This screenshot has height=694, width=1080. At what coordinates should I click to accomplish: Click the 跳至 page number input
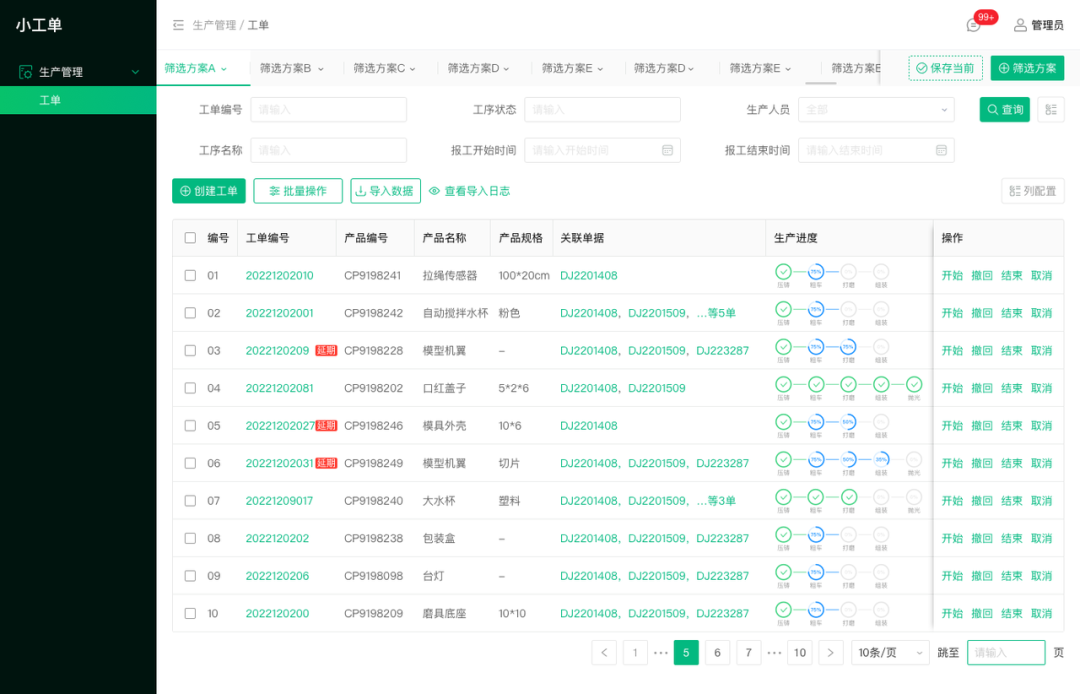(1006, 653)
